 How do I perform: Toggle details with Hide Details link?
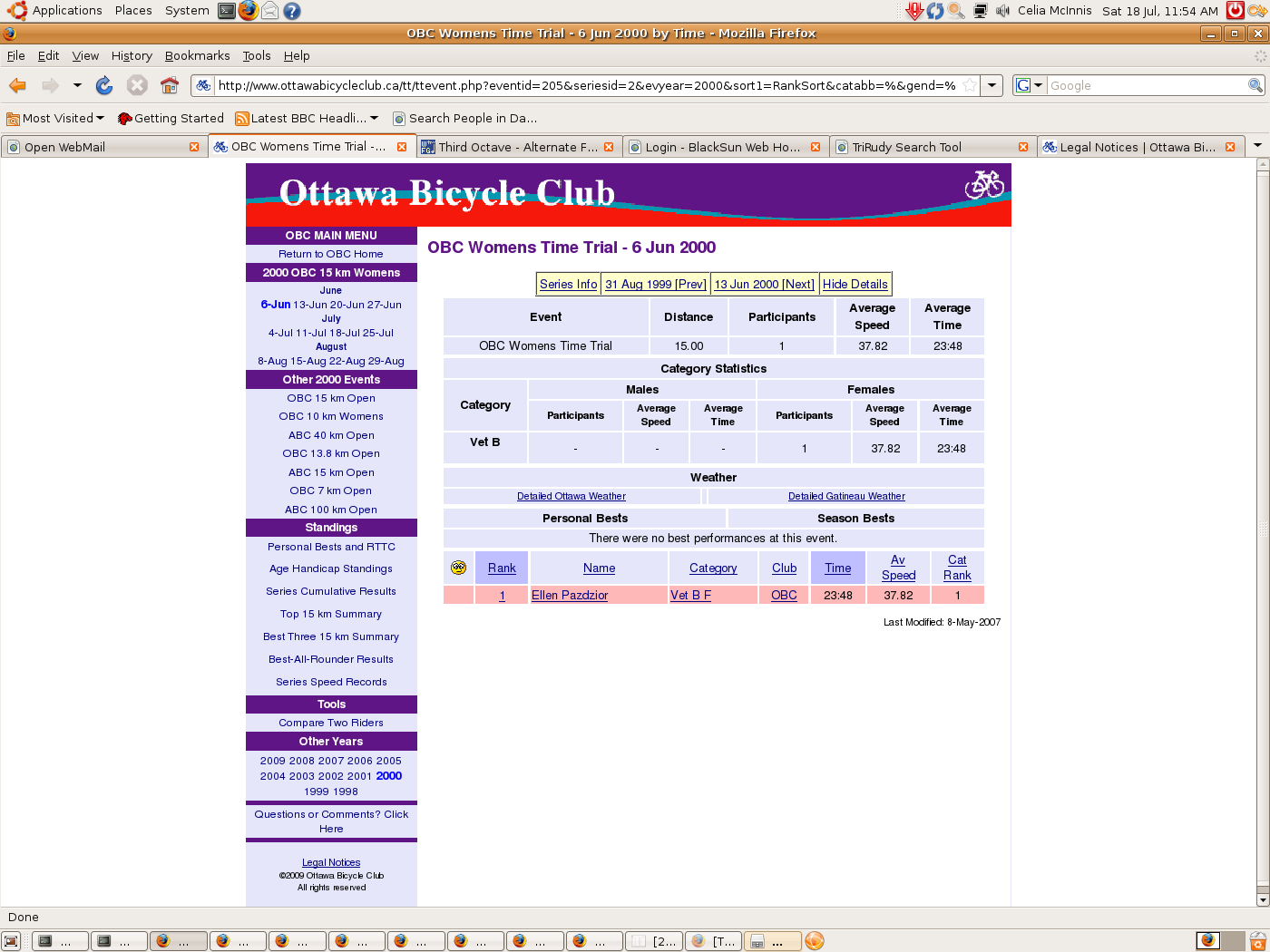855,284
